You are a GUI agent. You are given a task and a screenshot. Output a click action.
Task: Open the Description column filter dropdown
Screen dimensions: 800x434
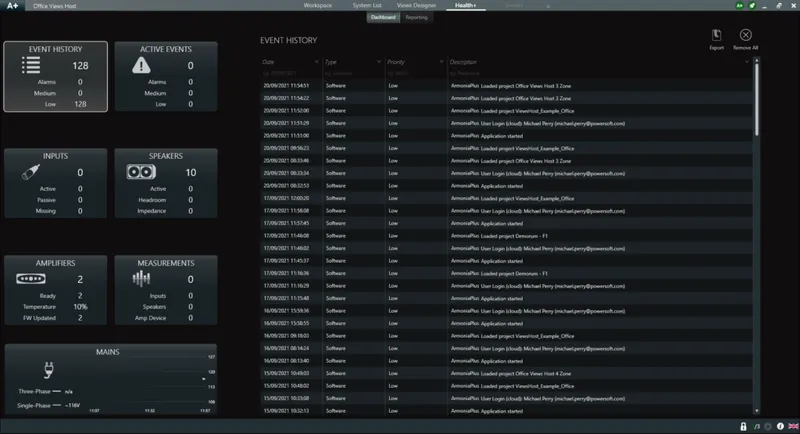747,62
